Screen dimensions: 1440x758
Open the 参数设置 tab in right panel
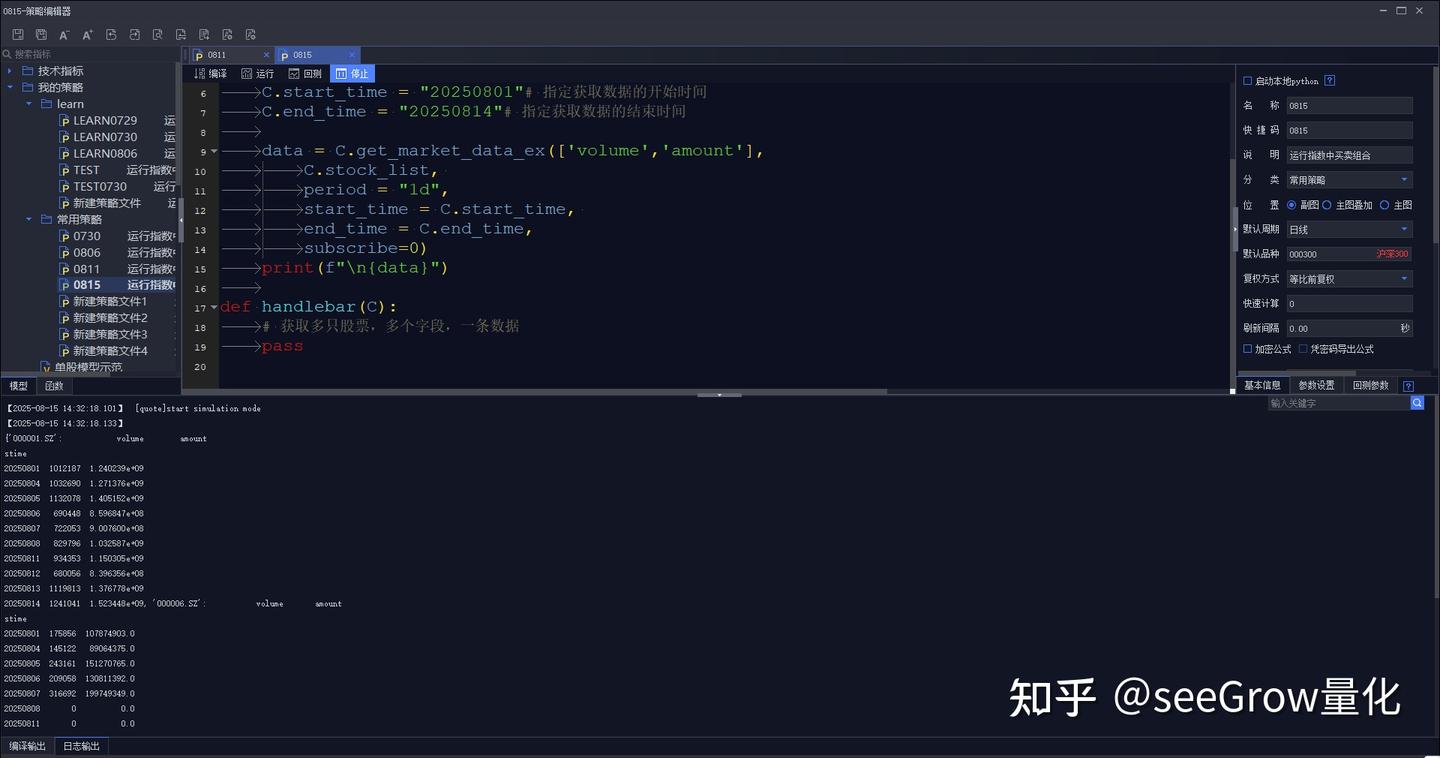[1316, 384]
